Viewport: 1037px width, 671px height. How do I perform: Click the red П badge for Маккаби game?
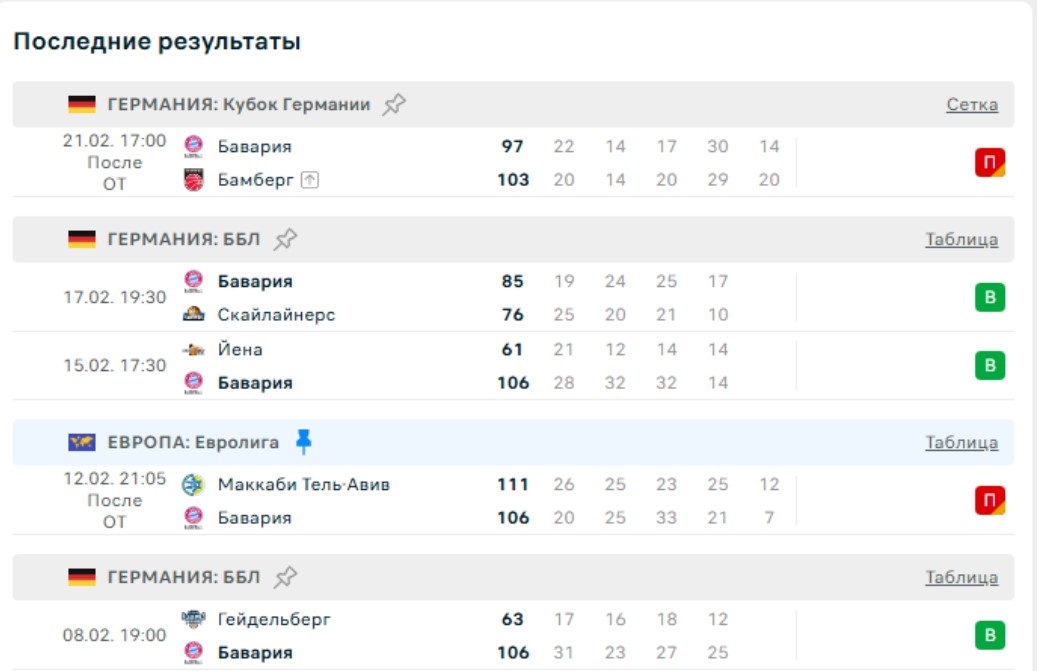(x=990, y=501)
